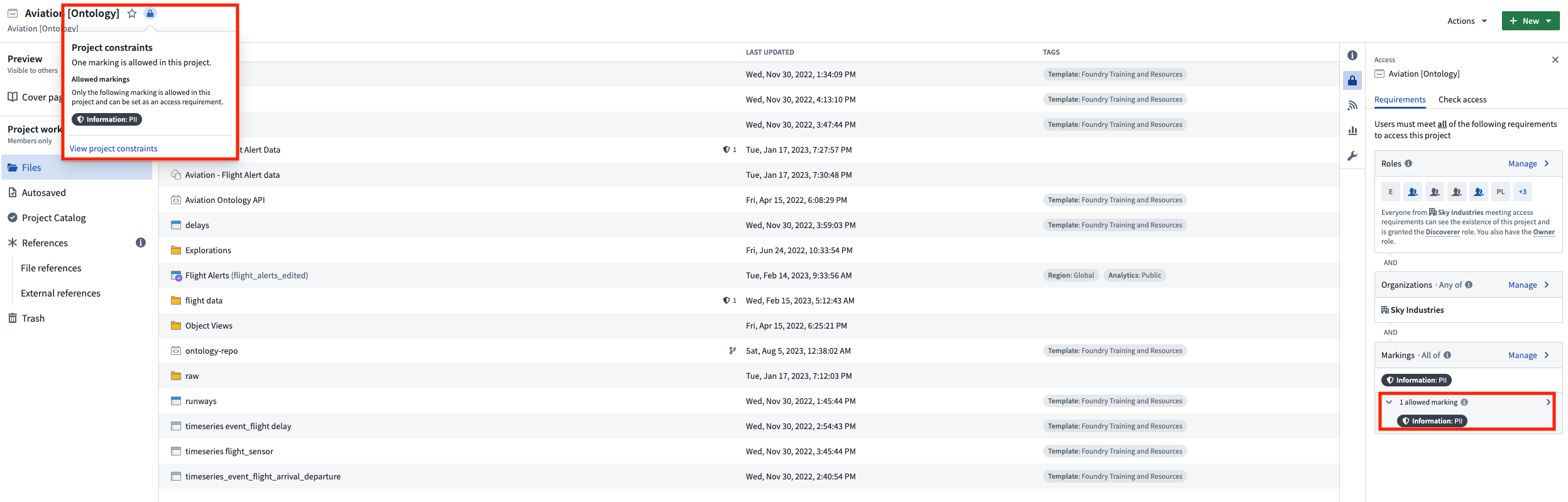Screen dimensions: 1568x502
Task: Click the info icon next to References
Action: (x=141, y=243)
